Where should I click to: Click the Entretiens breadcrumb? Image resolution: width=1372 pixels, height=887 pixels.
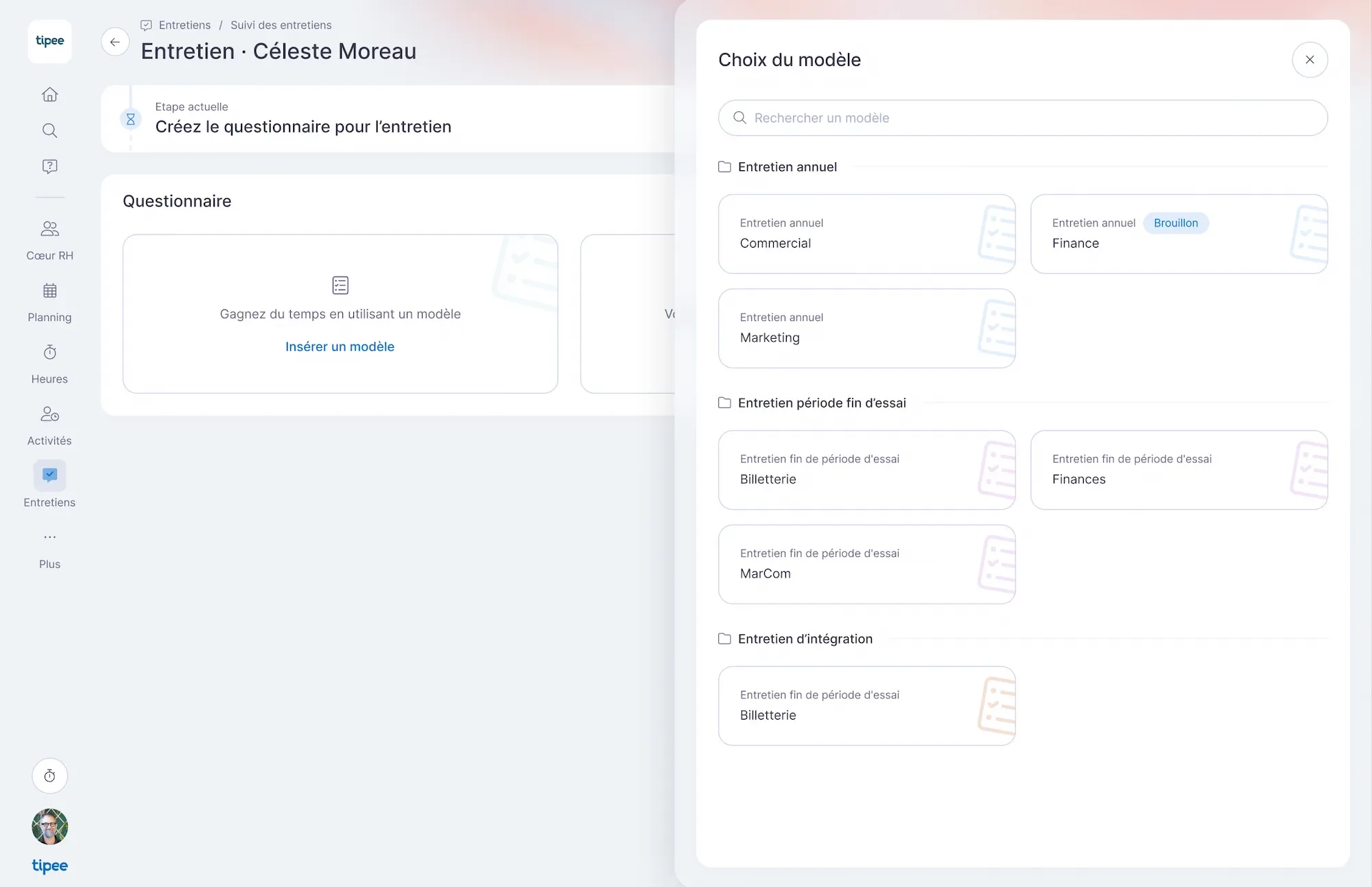tap(185, 25)
